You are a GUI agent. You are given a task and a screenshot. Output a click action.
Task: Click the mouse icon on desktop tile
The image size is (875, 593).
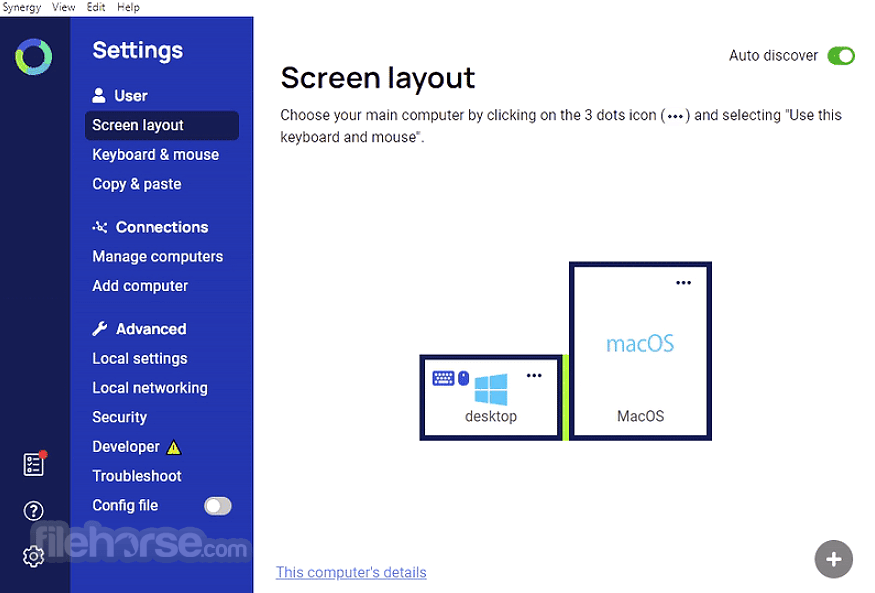click(463, 378)
